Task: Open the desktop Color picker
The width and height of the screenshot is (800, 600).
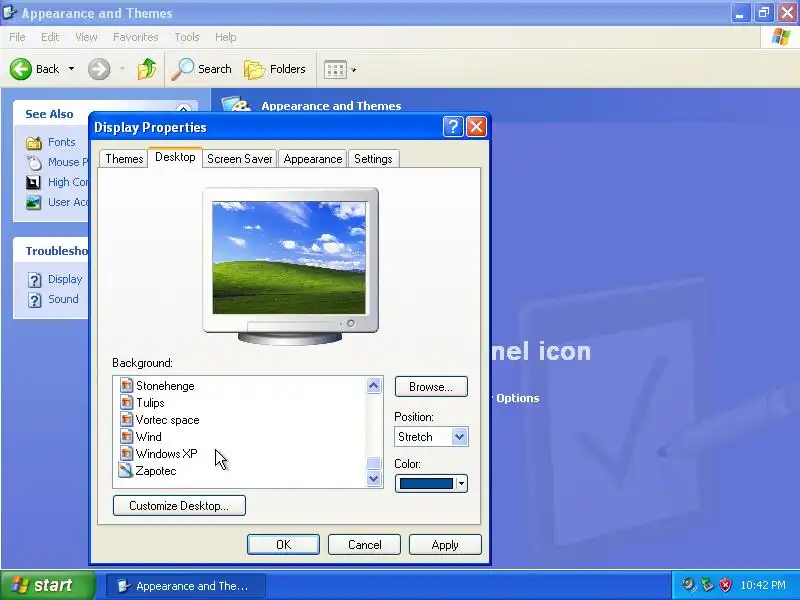Action: [x=431, y=483]
